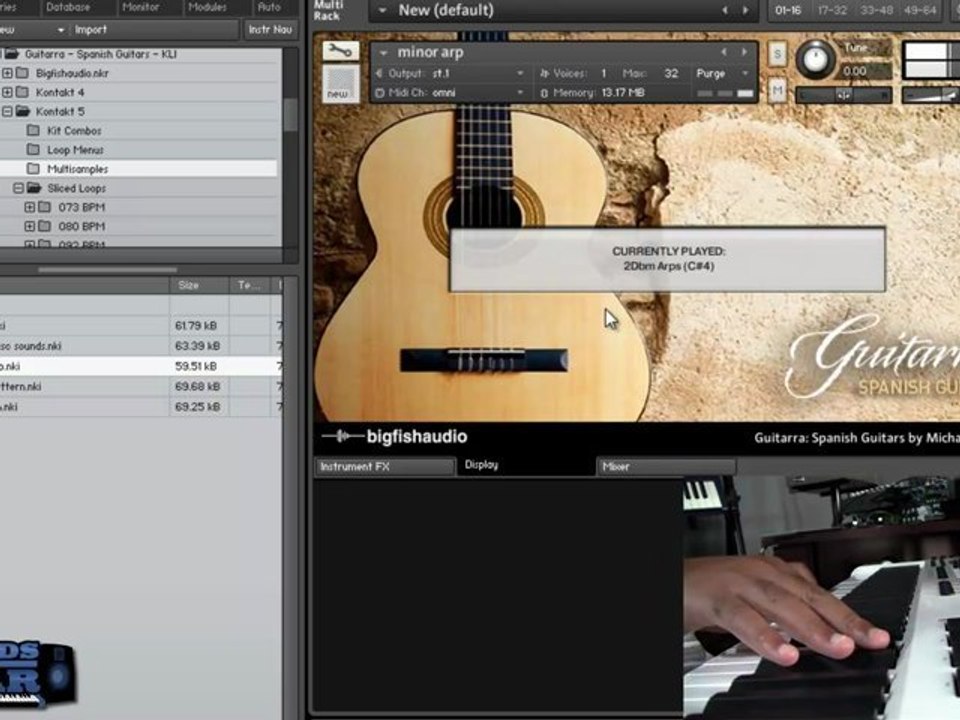Click the Multi Rack label

pos(328,10)
